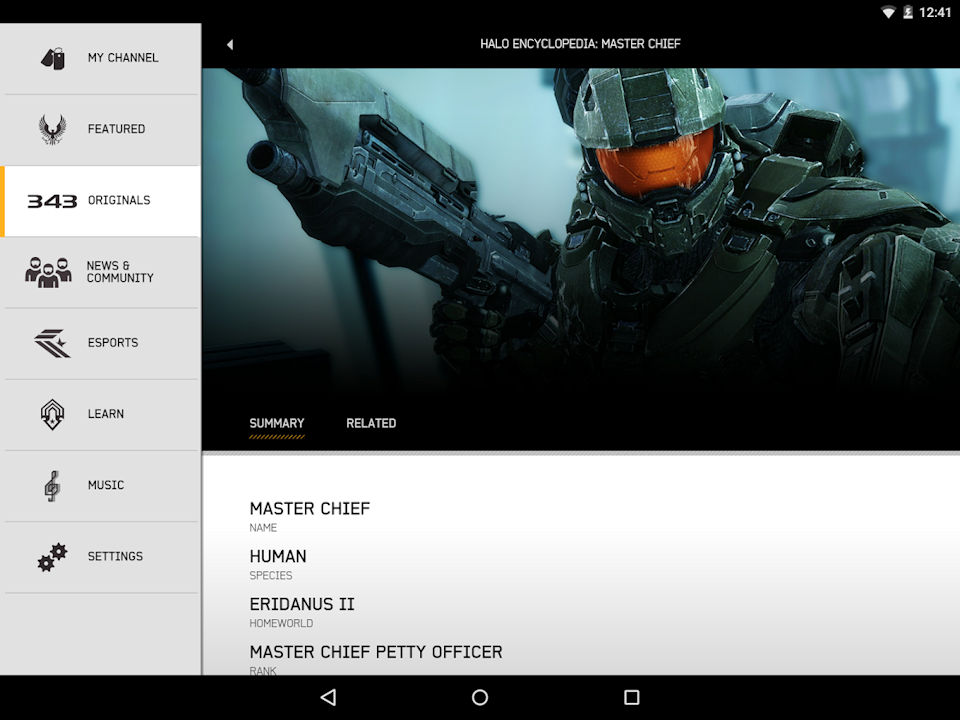This screenshot has height=720, width=960.
Task: Tap the Android back triangle button
Action: 328,697
